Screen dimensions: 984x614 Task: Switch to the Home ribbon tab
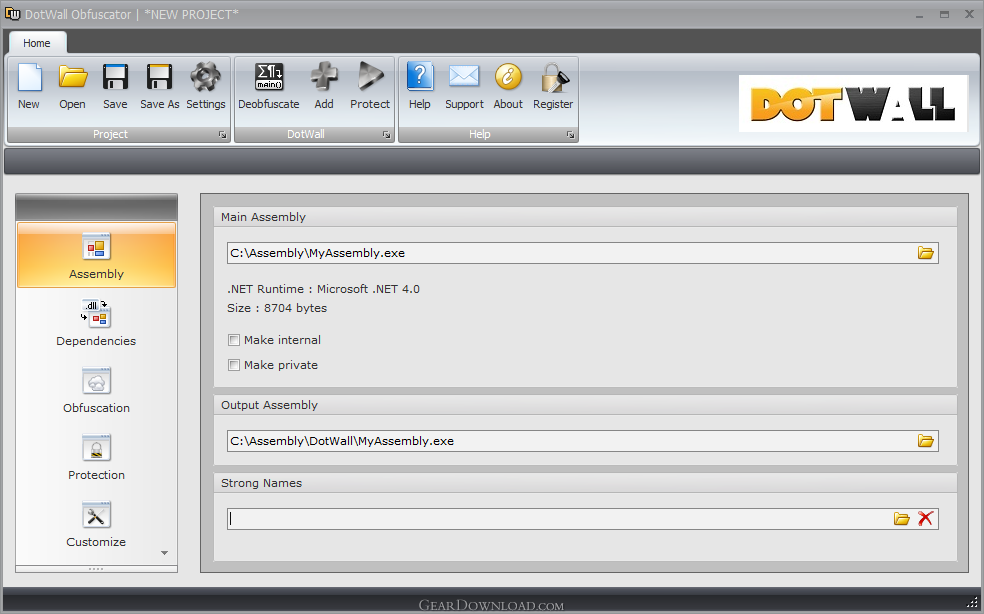coord(37,43)
